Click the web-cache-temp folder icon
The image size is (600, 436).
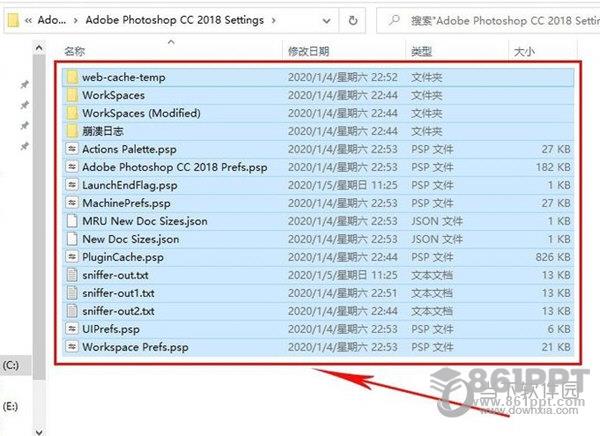click(x=72, y=77)
